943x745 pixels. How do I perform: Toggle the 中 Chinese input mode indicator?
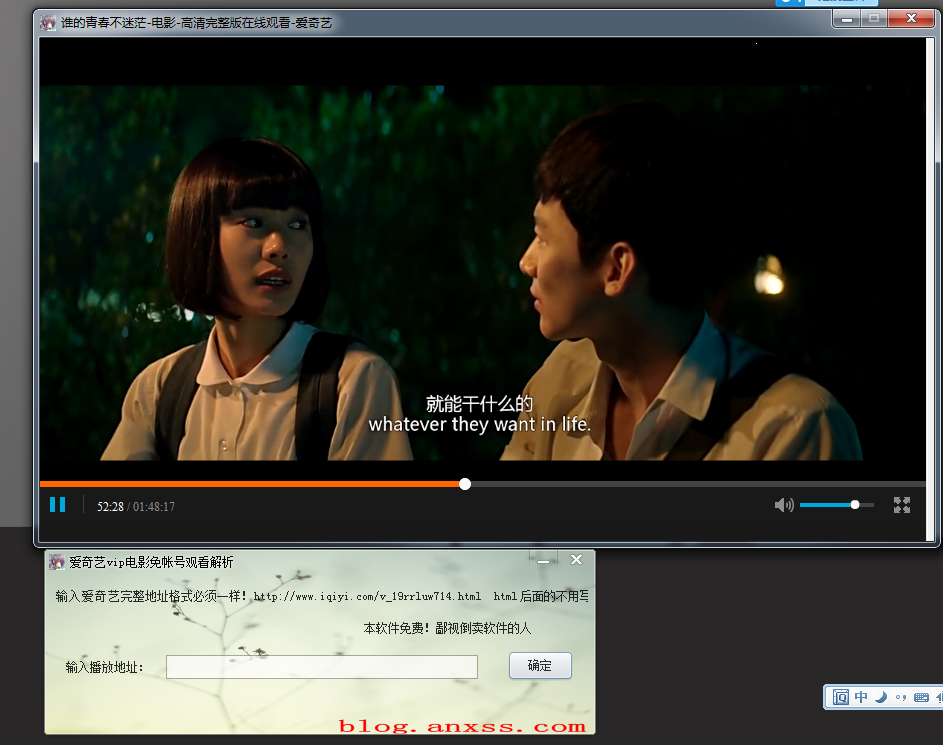coord(861,697)
